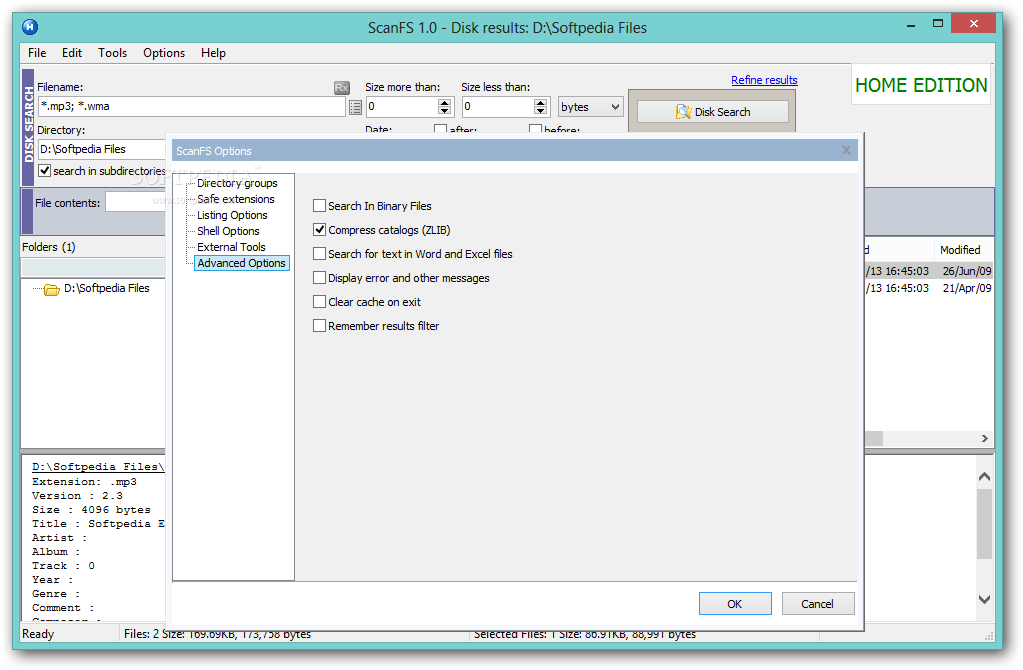Tick the Date before checkbox
This screenshot has height=670, width=1023.
(536, 129)
